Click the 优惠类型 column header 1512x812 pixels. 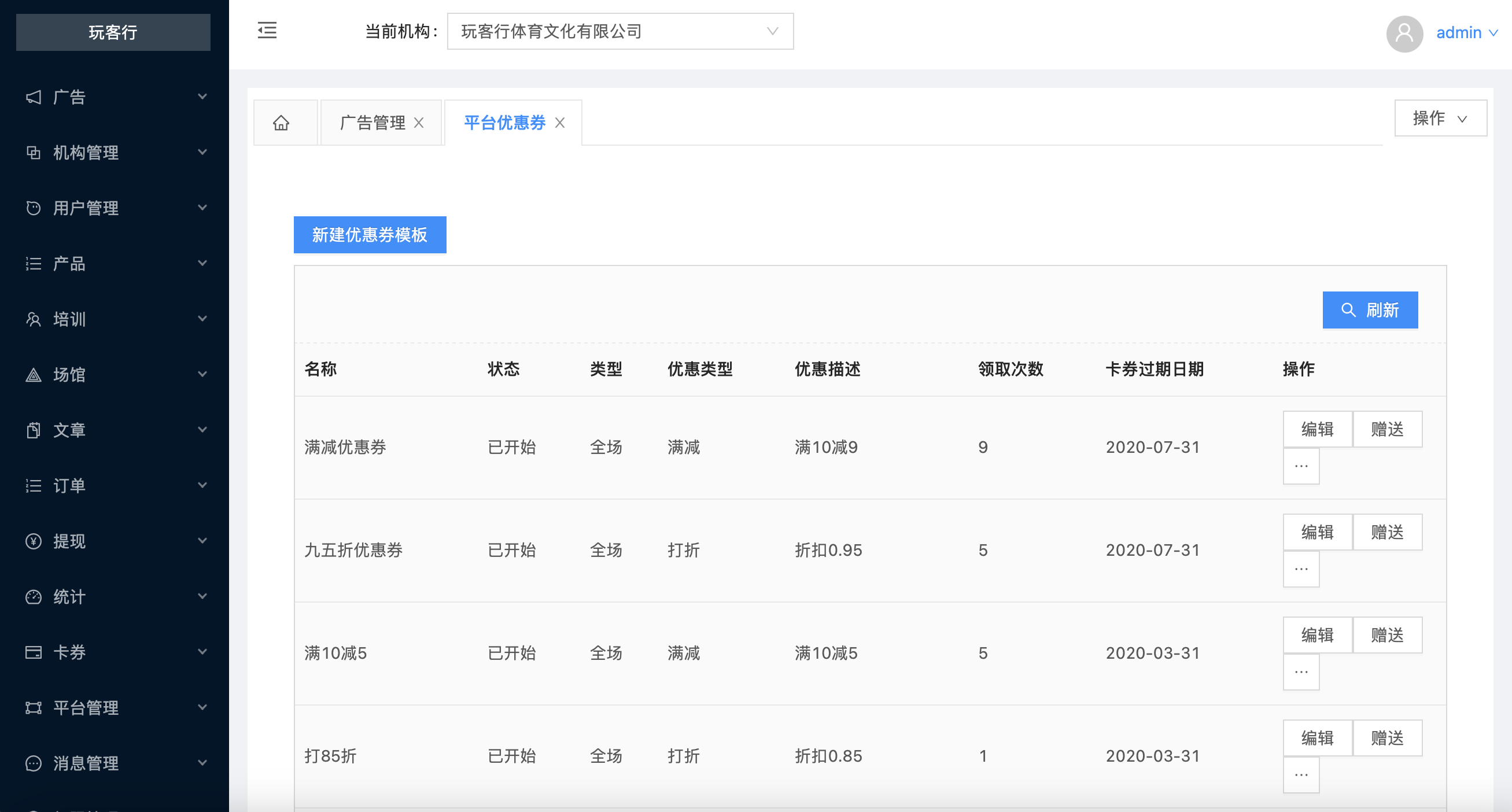click(x=700, y=370)
